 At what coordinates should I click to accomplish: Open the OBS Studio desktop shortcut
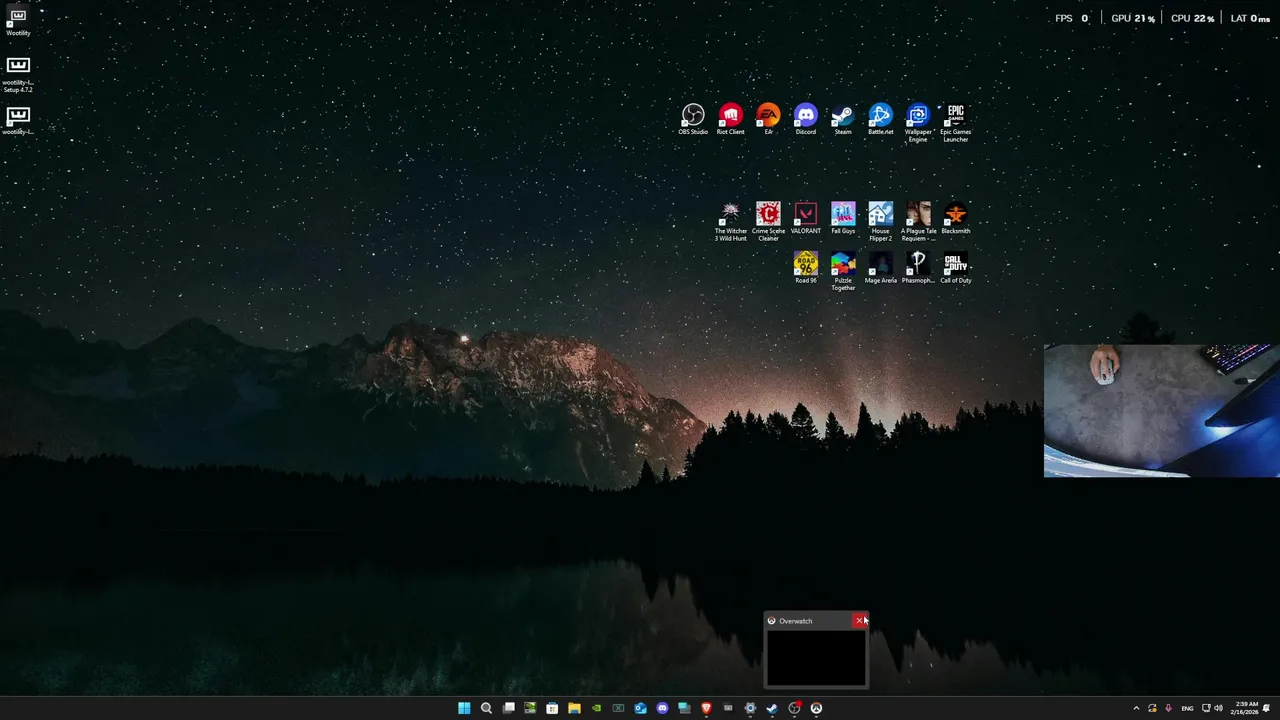tap(693, 120)
